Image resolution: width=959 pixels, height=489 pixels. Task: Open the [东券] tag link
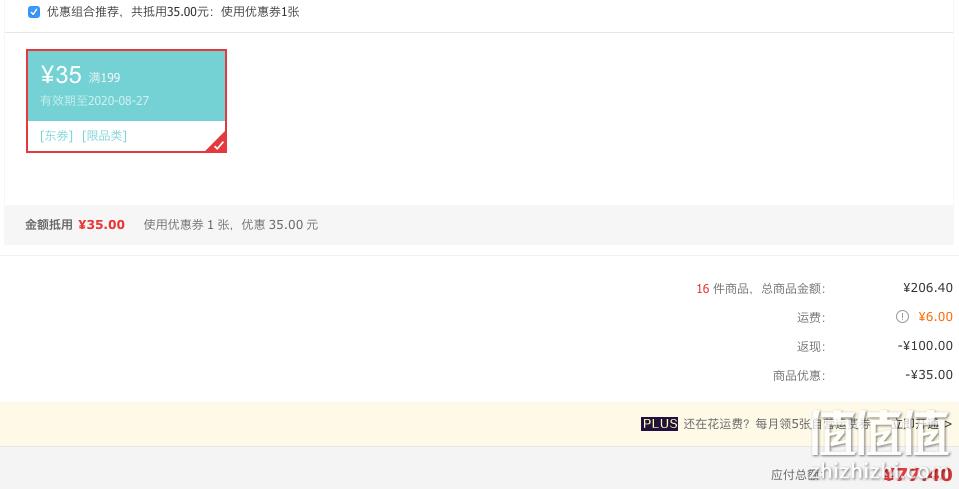tap(56, 136)
